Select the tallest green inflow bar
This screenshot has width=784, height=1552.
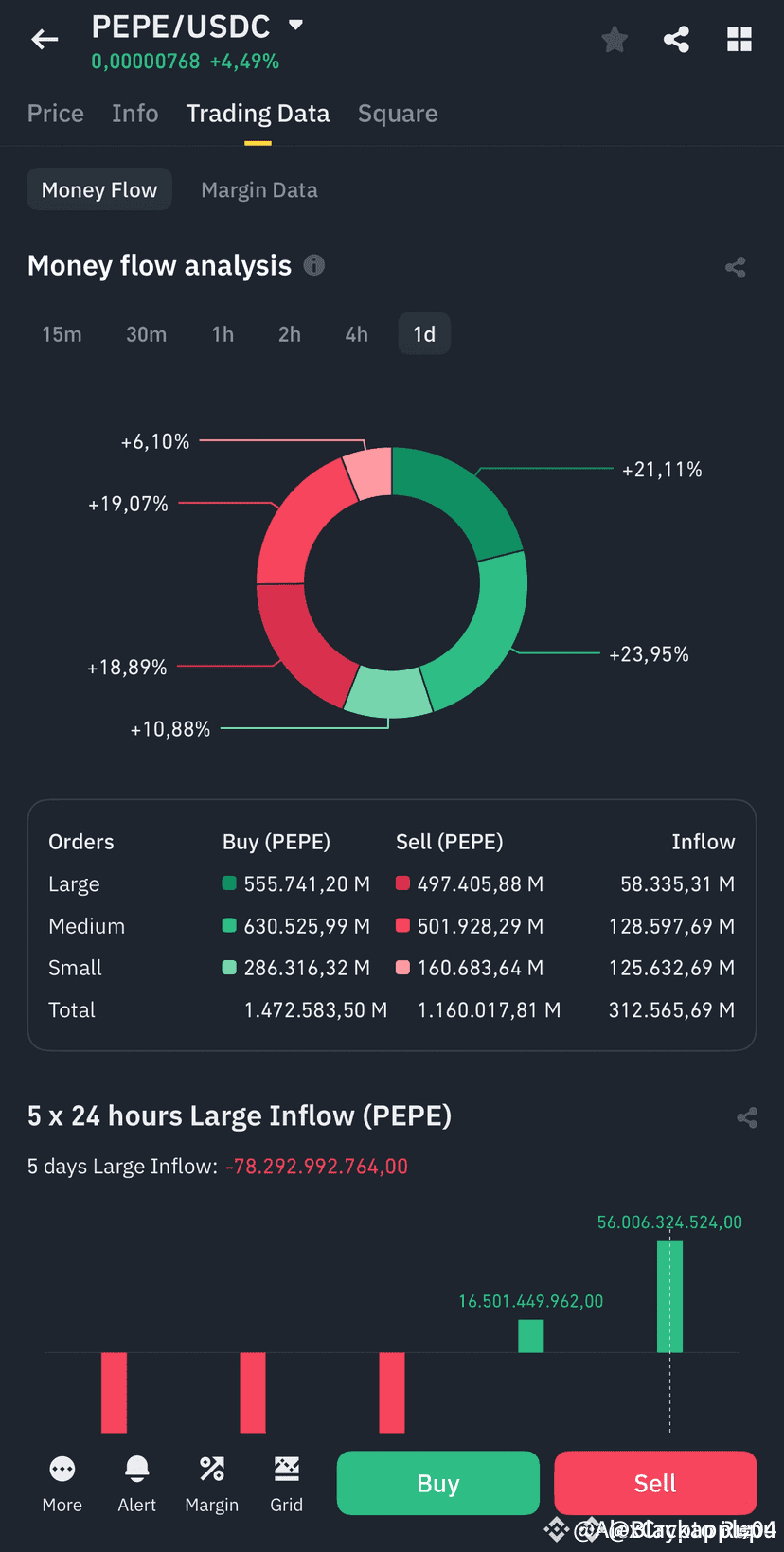(670, 1297)
